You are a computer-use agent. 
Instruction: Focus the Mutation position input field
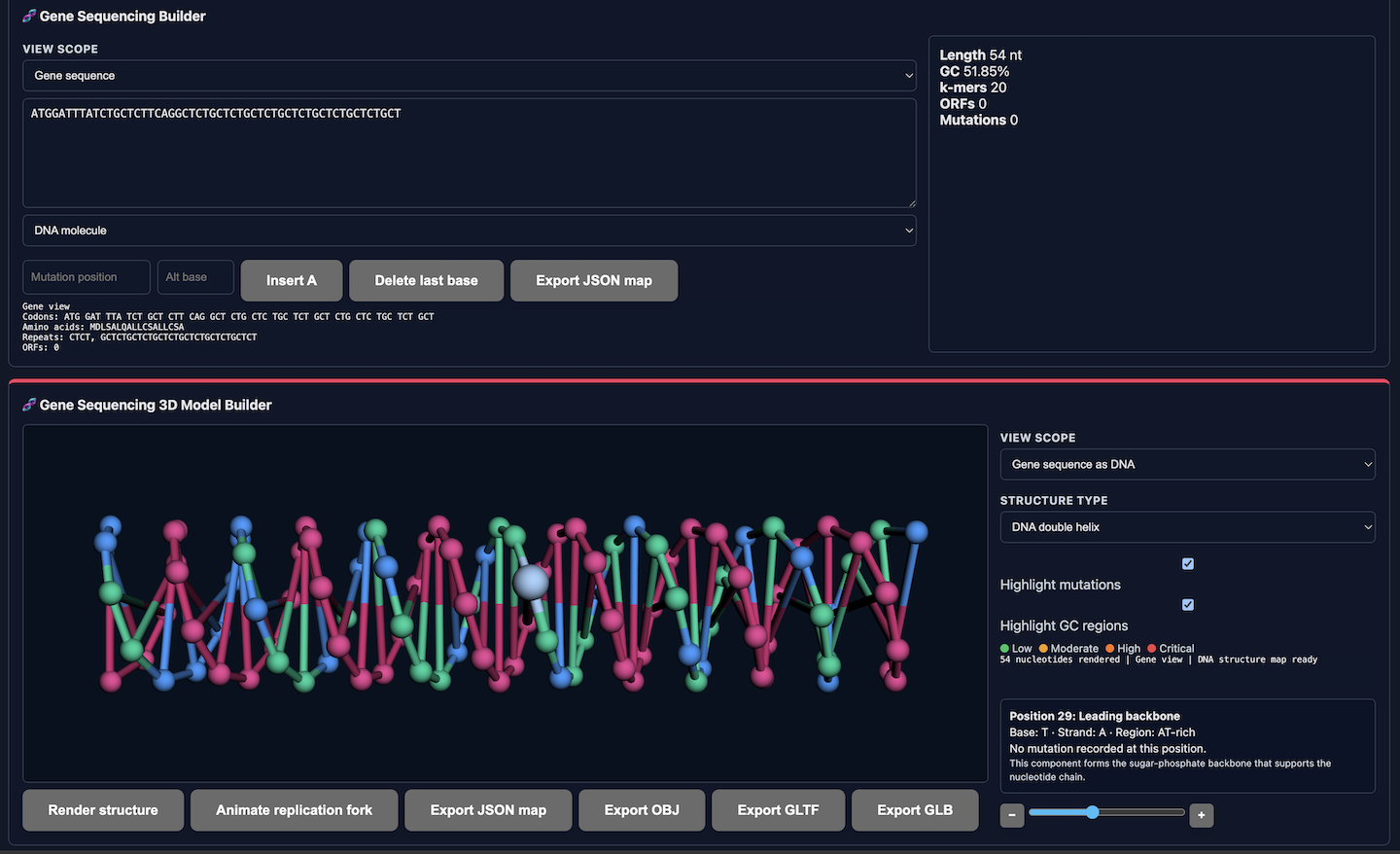pyautogui.click(x=87, y=277)
